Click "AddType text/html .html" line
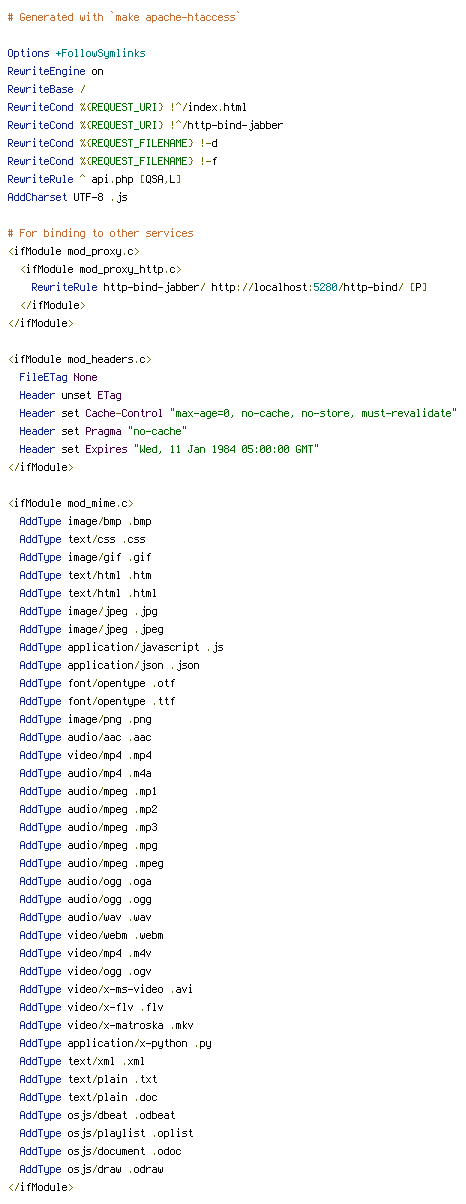466x1204 pixels. coord(88,593)
